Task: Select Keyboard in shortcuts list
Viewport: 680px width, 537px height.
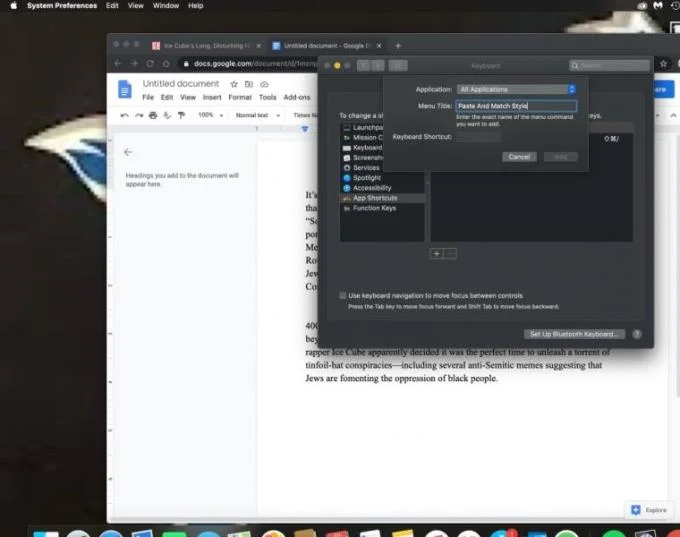Action: click(363, 147)
